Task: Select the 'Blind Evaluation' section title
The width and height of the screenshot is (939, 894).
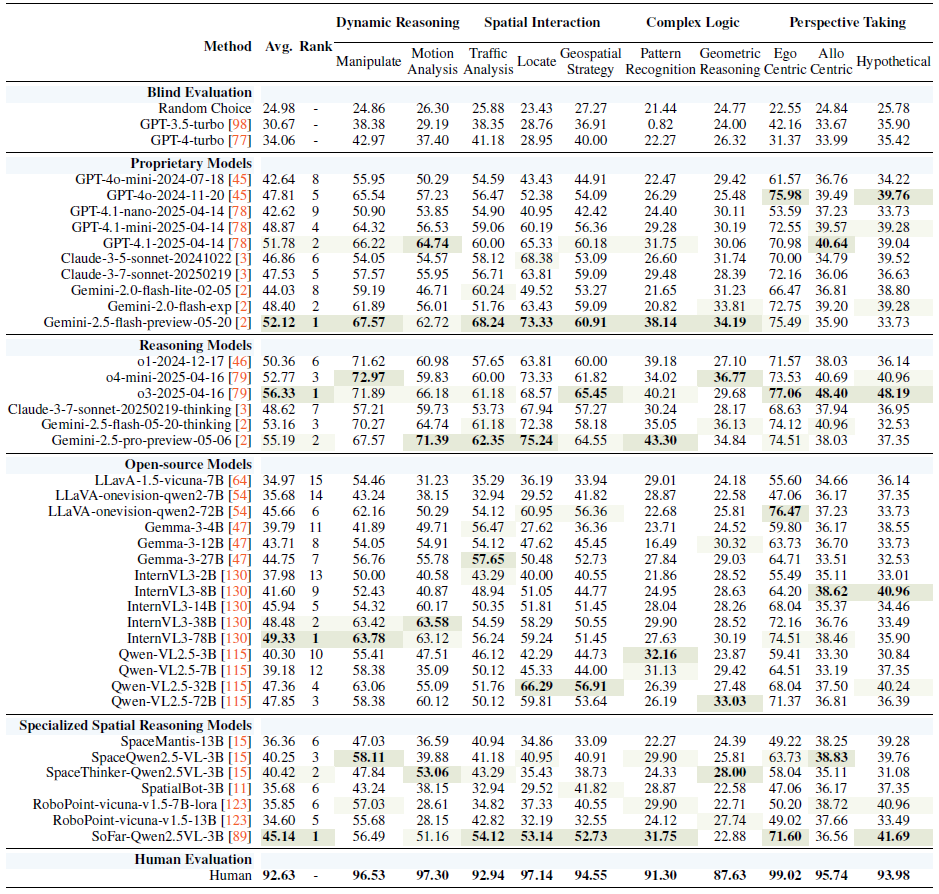Action: click(x=199, y=93)
